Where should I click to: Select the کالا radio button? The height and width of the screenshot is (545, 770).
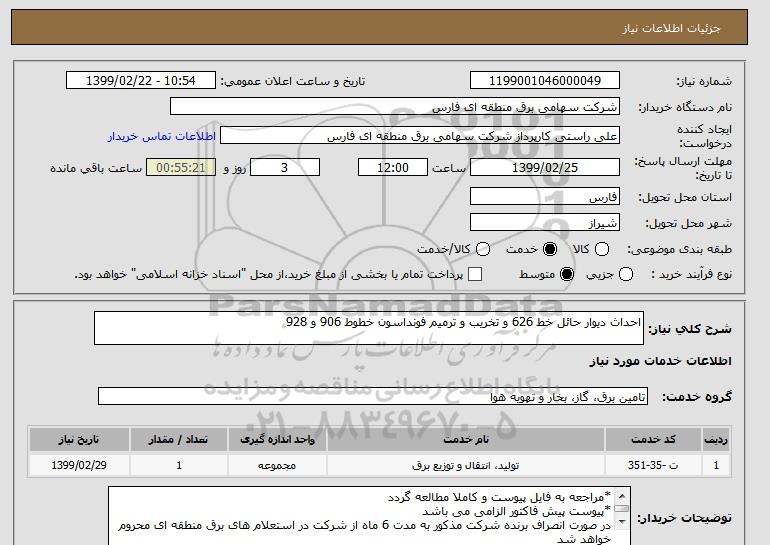click(x=602, y=249)
